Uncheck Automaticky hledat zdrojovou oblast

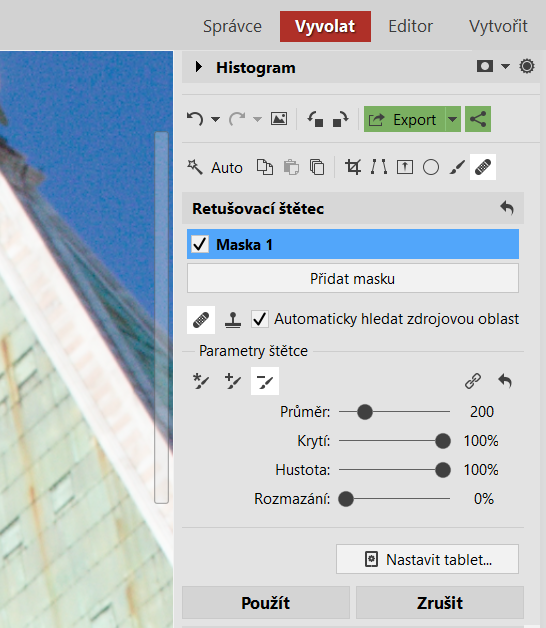[x=260, y=319]
